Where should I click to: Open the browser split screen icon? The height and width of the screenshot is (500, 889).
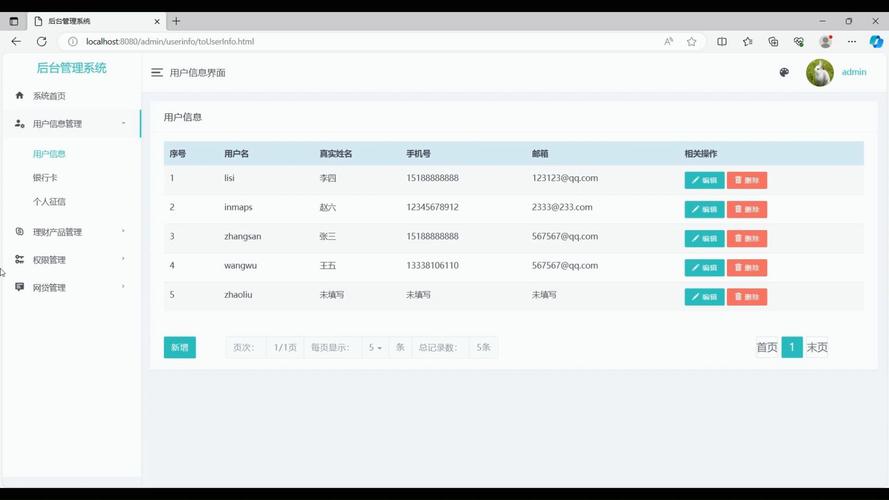pyautogui.click(x=722, y=42)
